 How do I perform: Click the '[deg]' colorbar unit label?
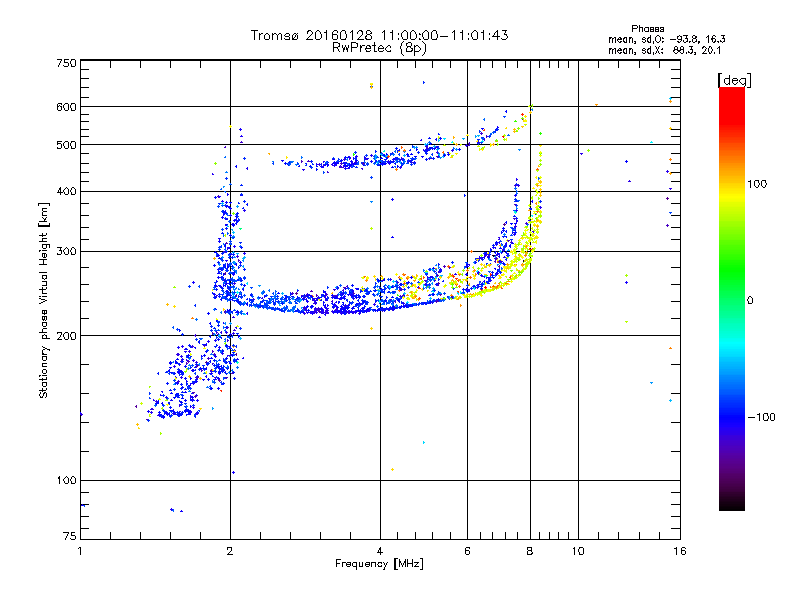[734, 80]
